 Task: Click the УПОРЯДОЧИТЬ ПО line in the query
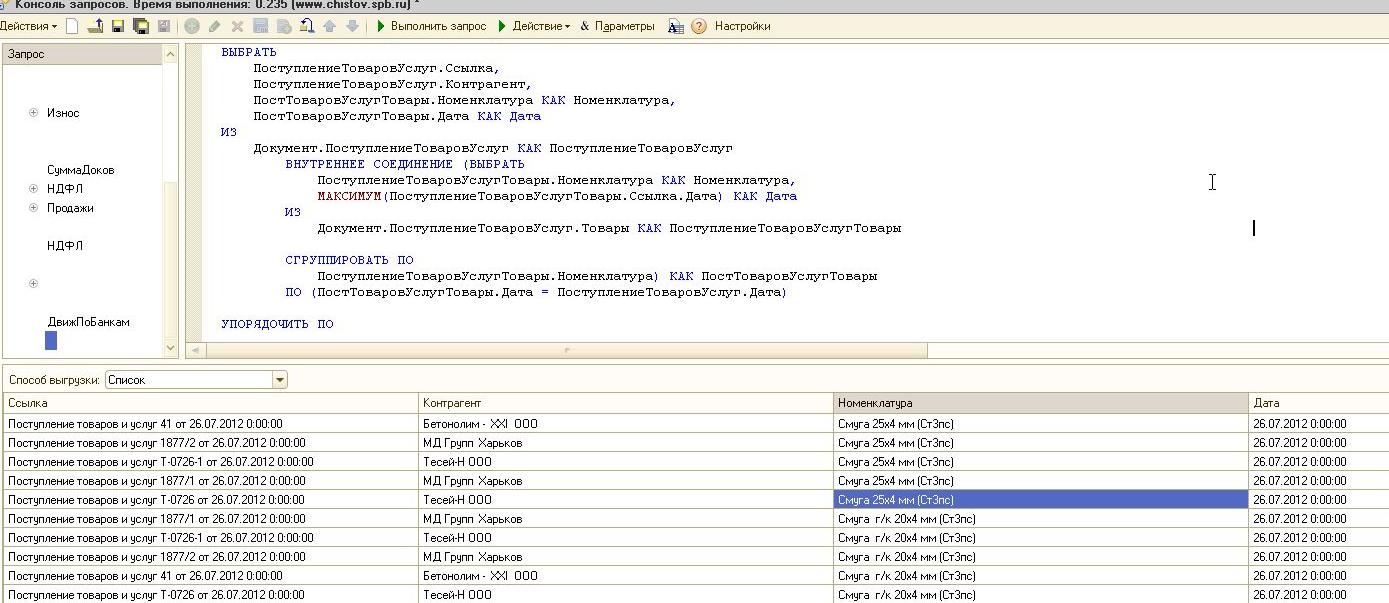[277, 324]
